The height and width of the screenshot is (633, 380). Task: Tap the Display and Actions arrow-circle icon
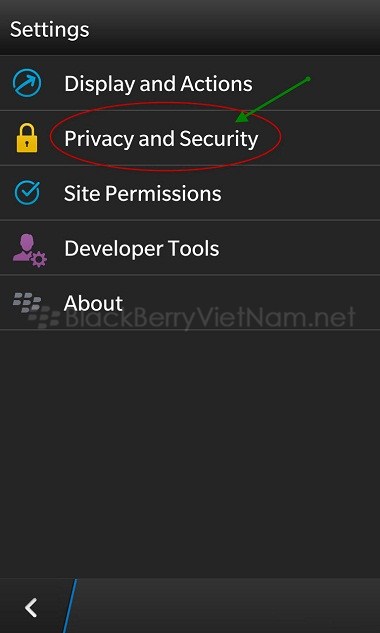point(27,83)
